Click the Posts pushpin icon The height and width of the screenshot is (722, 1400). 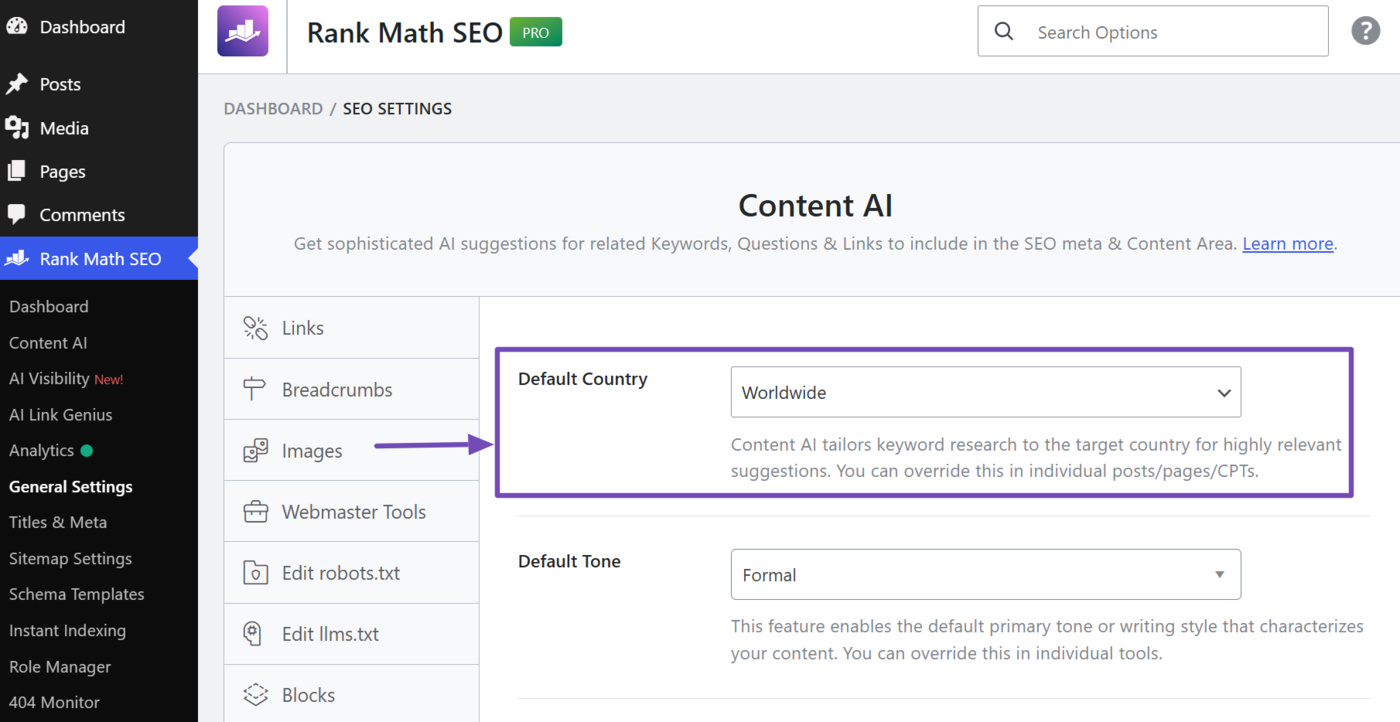click(16, 85)
